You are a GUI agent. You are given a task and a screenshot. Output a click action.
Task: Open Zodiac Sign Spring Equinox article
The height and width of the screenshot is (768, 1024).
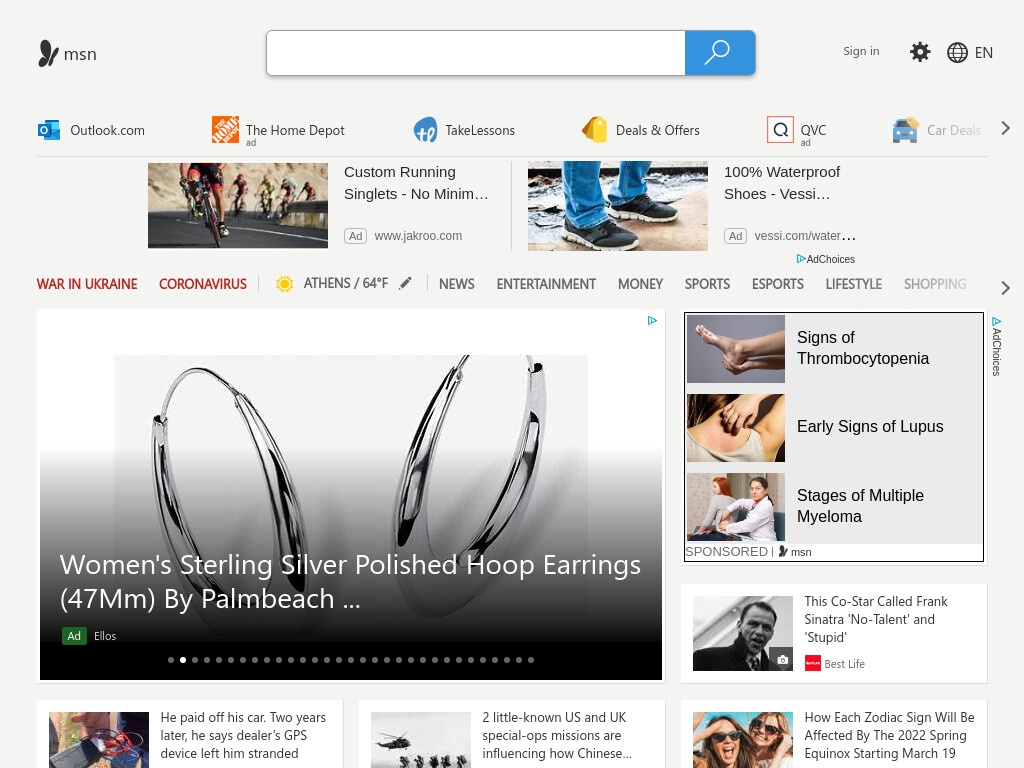point(889,735)
